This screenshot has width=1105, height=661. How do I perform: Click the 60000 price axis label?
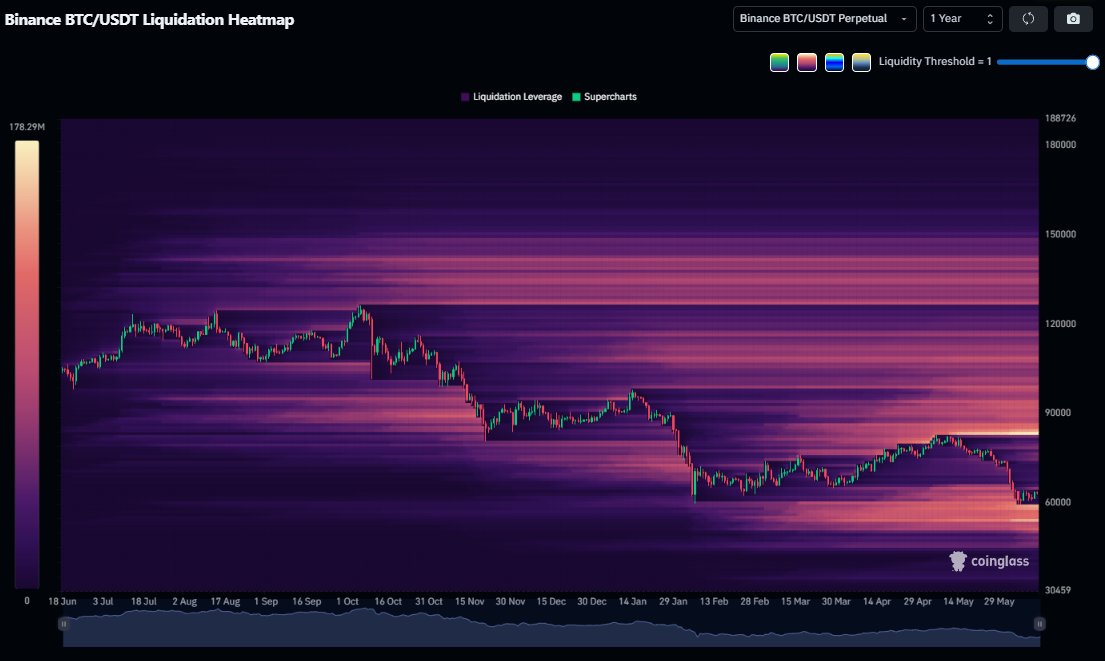click(x=1058, y=502)
